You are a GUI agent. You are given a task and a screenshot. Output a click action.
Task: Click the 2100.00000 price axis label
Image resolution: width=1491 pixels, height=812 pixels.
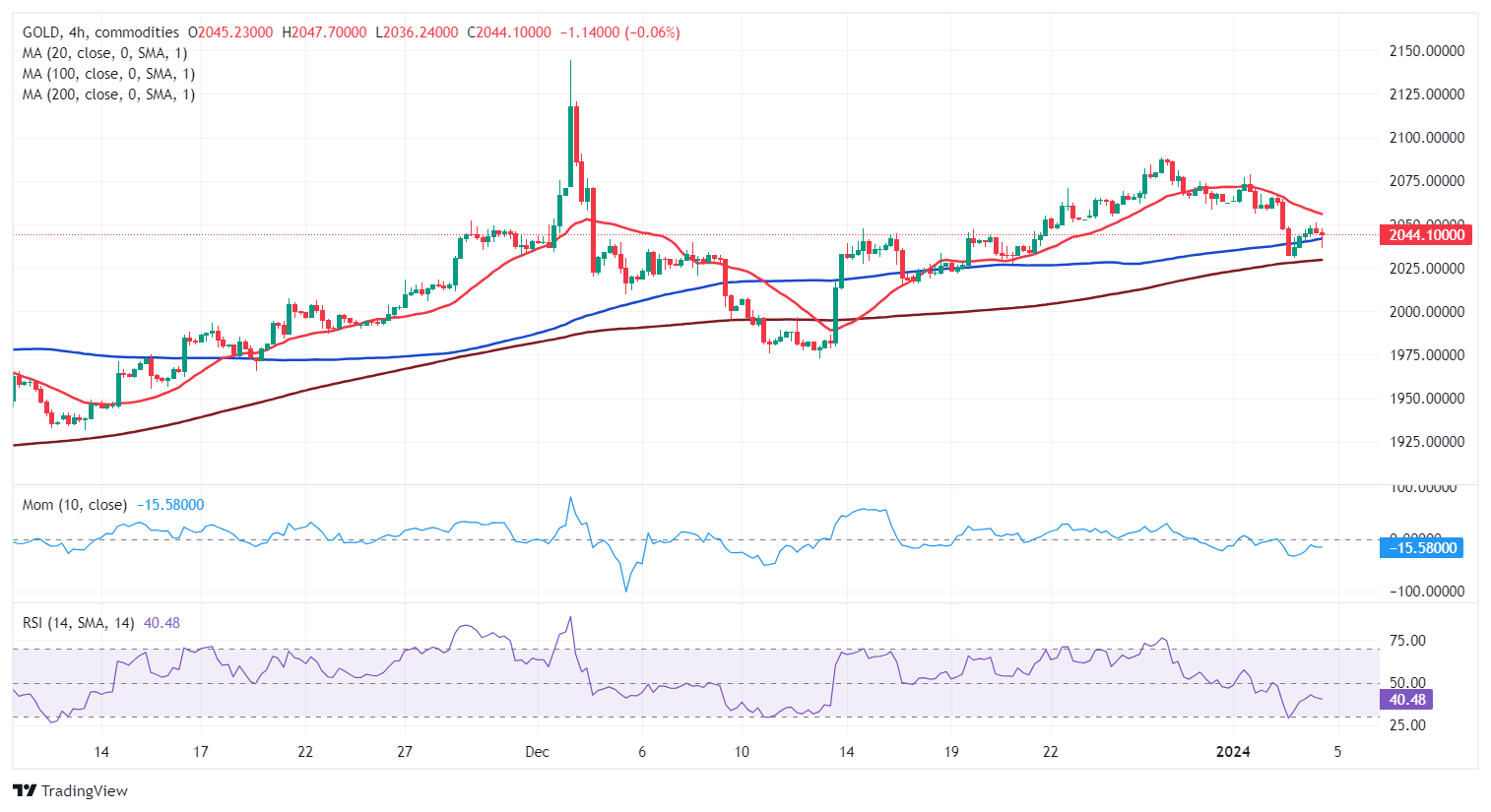pos(1427,138)
